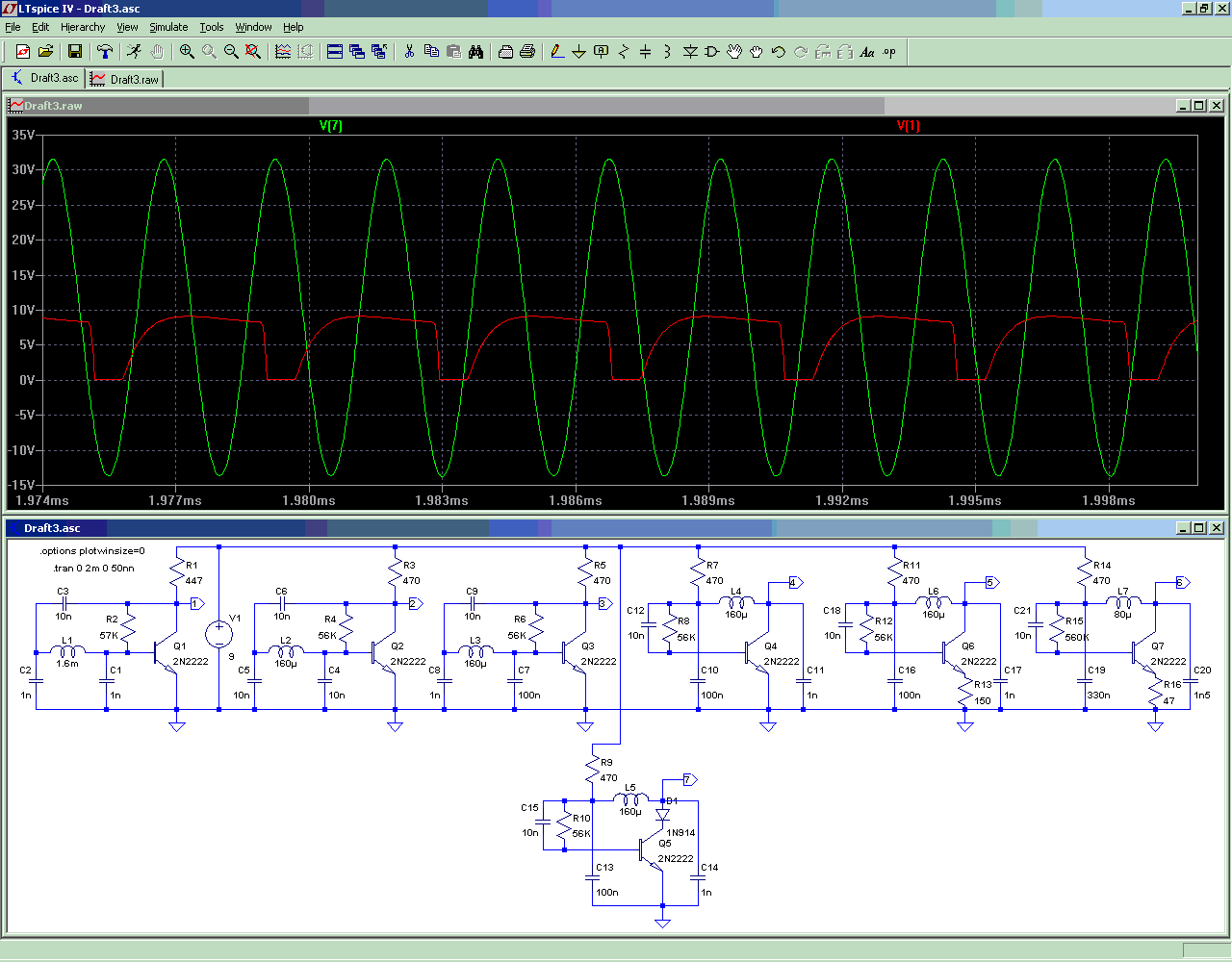Click the Run simulation icon
Screen dimensions: 1232x962
pos(134,52)
